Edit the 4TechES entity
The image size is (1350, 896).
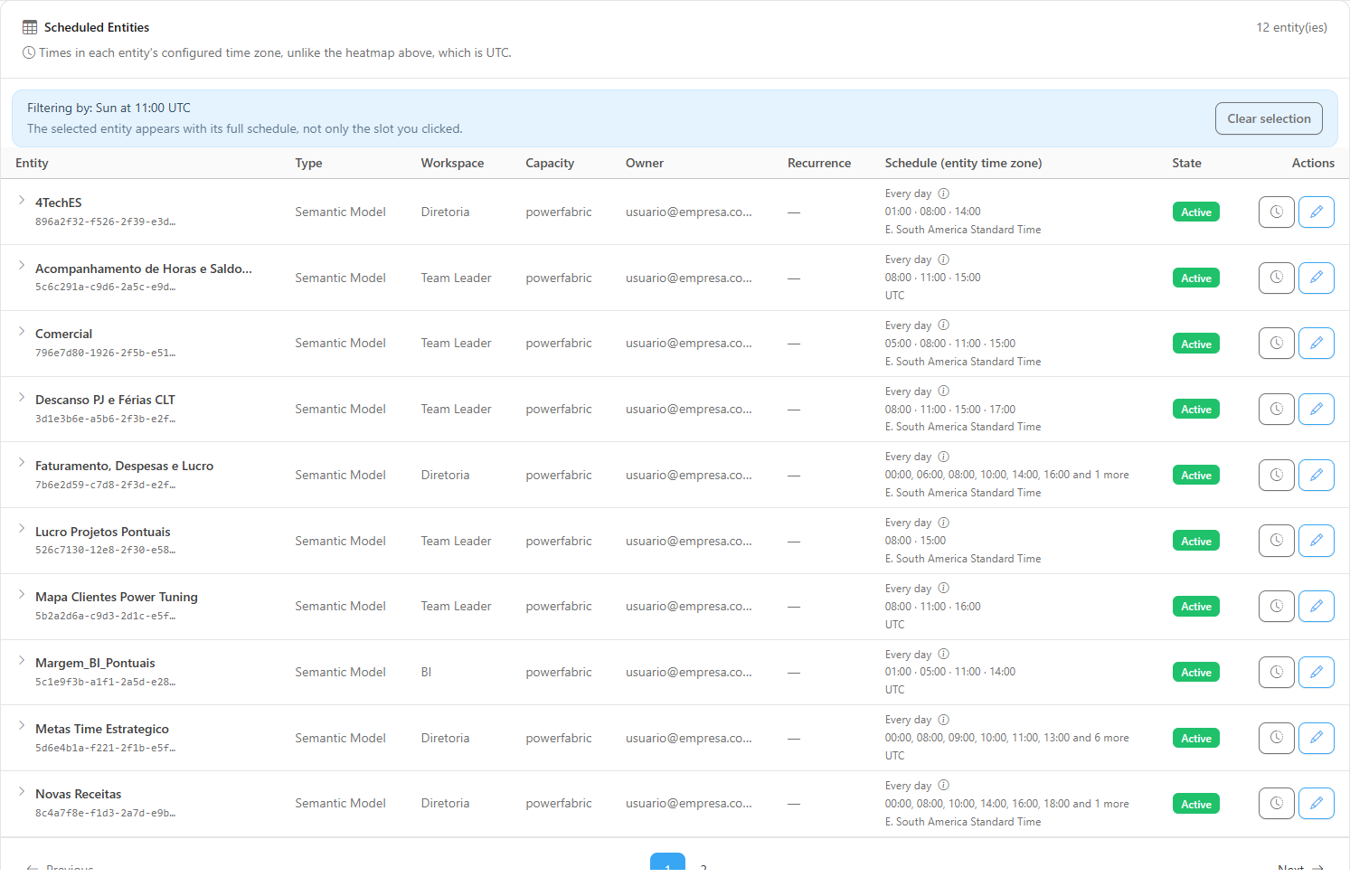pyautogui.click(x=1316, y=212)
